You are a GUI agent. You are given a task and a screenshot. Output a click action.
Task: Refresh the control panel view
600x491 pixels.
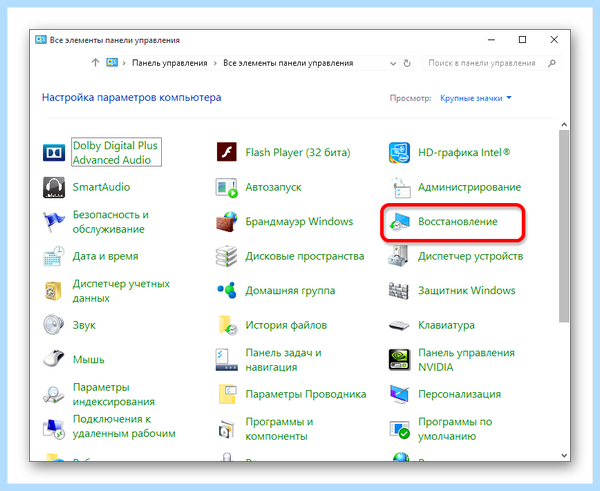407,63
